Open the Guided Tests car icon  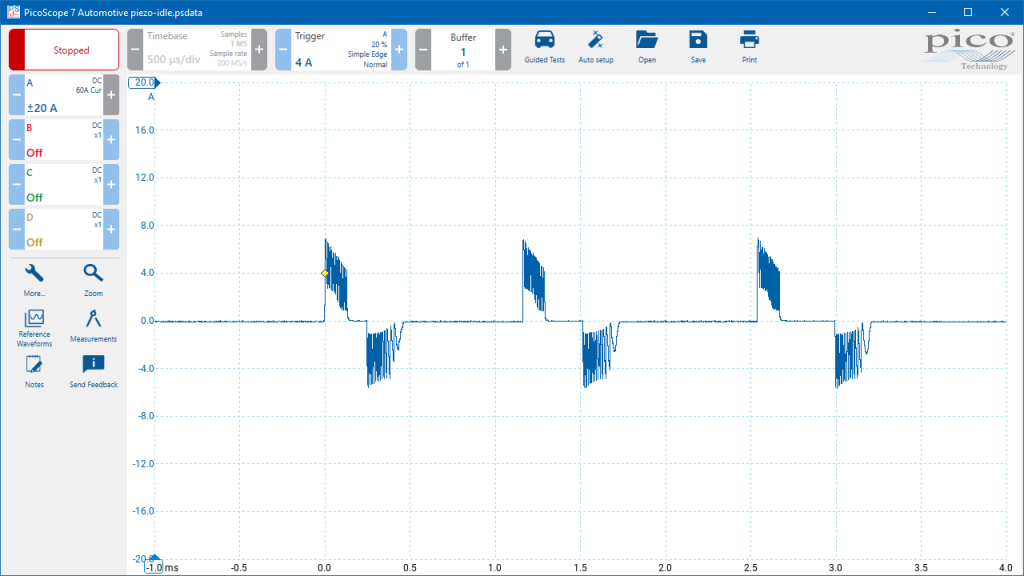544,47
